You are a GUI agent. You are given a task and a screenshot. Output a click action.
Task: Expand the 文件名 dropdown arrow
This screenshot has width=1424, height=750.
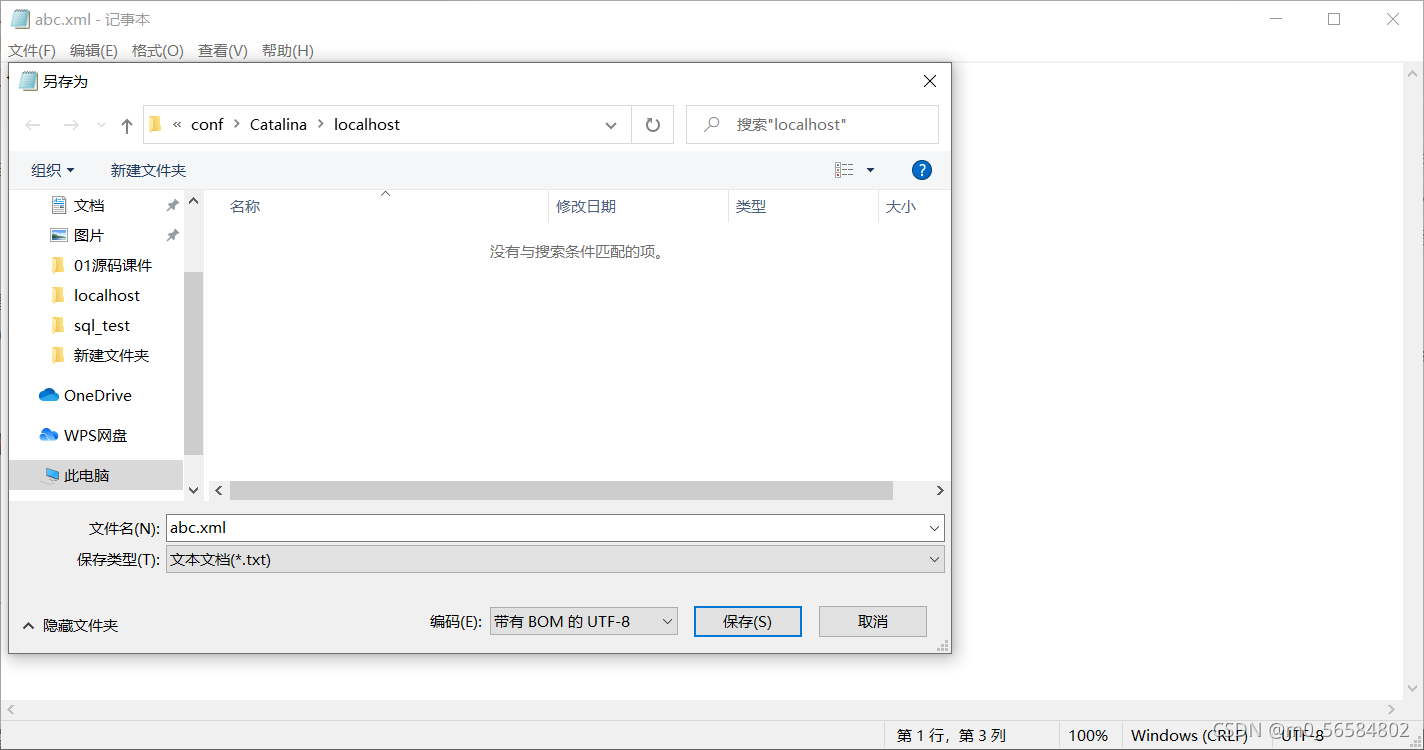[935, 528]
